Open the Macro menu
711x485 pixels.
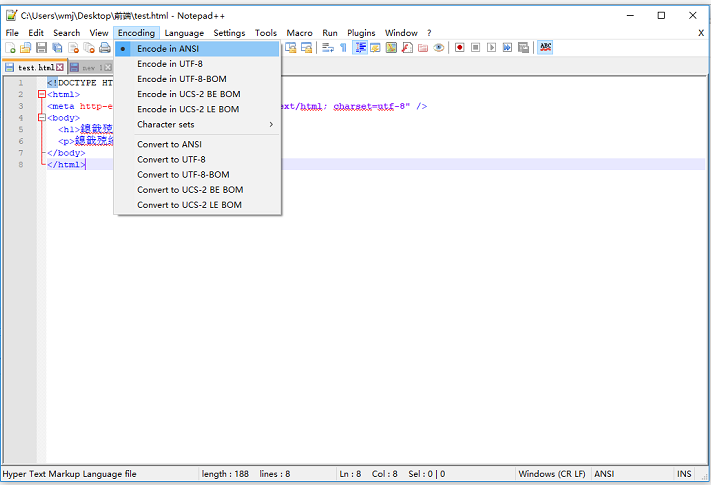[299, 33]
